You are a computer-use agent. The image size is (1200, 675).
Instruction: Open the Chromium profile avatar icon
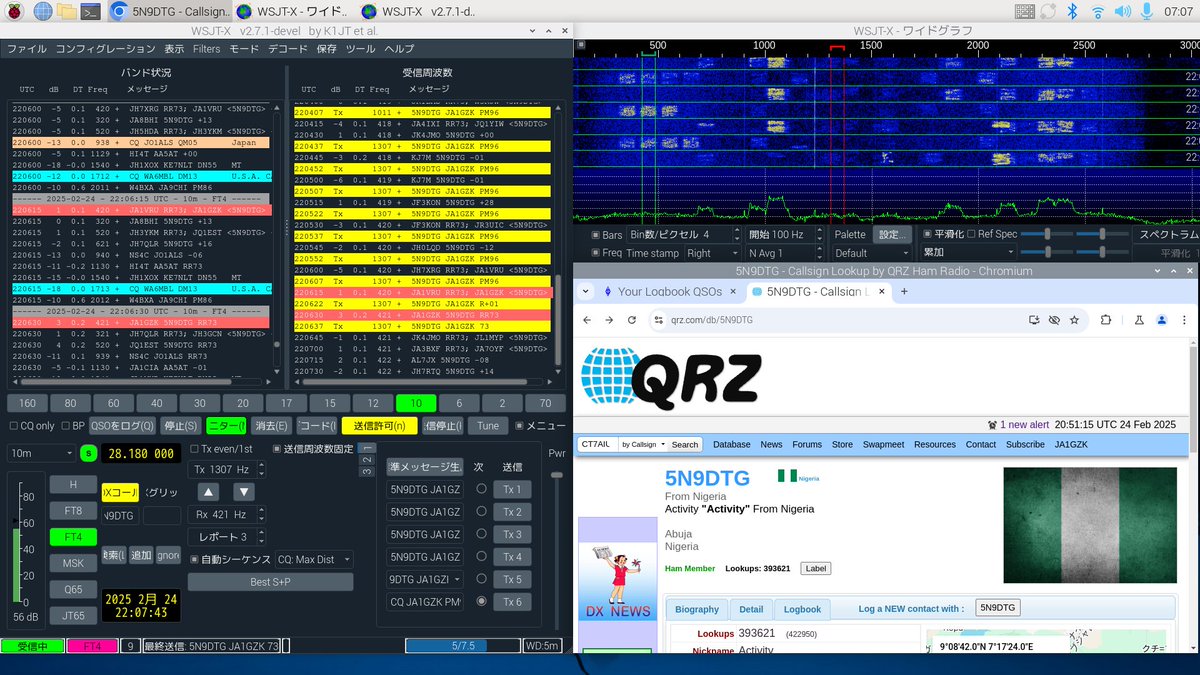pos(1162,320)
